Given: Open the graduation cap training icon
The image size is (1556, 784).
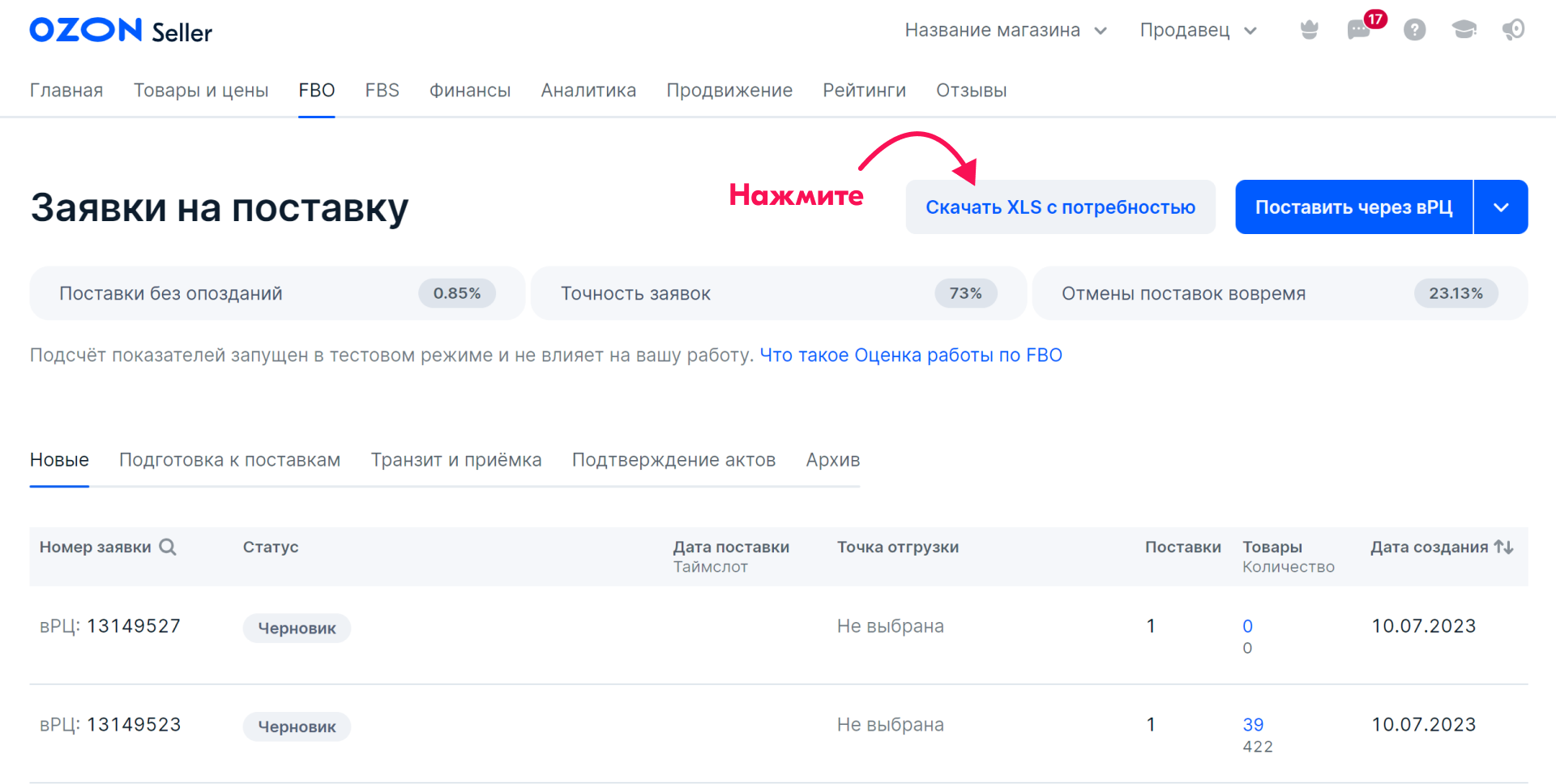Looking at the screenshot, I should pyautogui.click(x=1464, y=30).
